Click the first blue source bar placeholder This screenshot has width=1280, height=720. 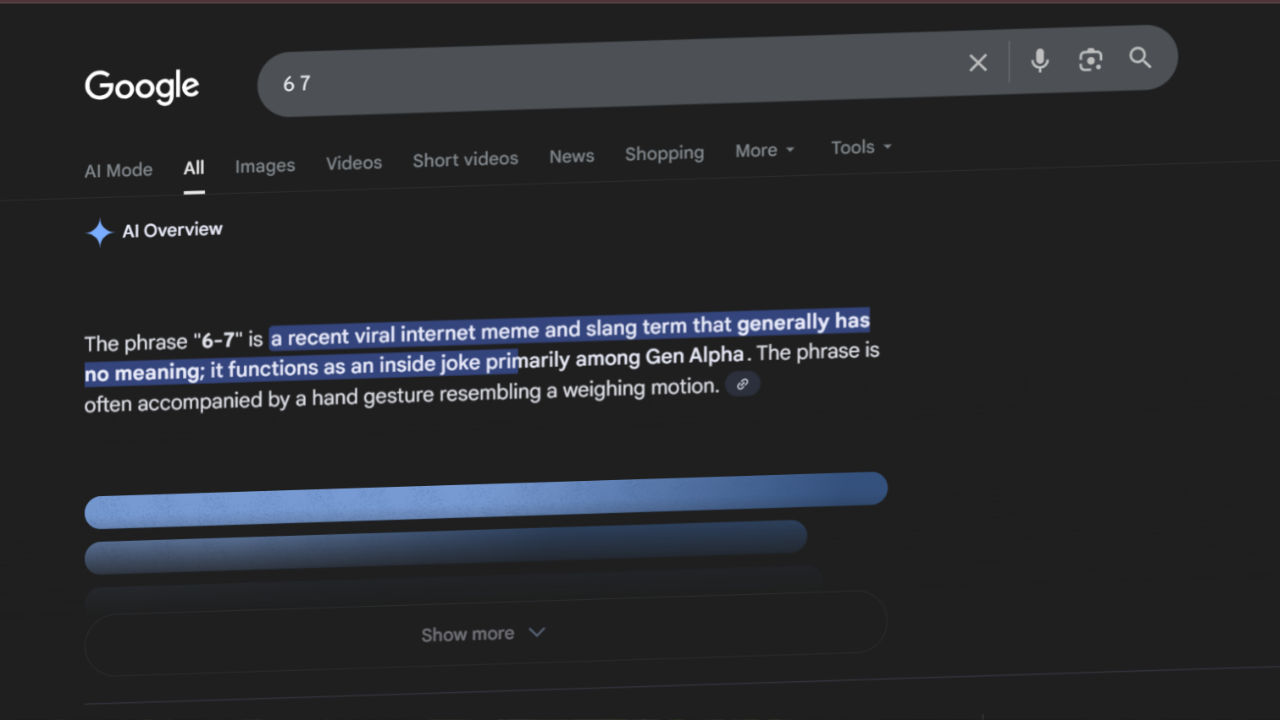(x=486, y=500)
